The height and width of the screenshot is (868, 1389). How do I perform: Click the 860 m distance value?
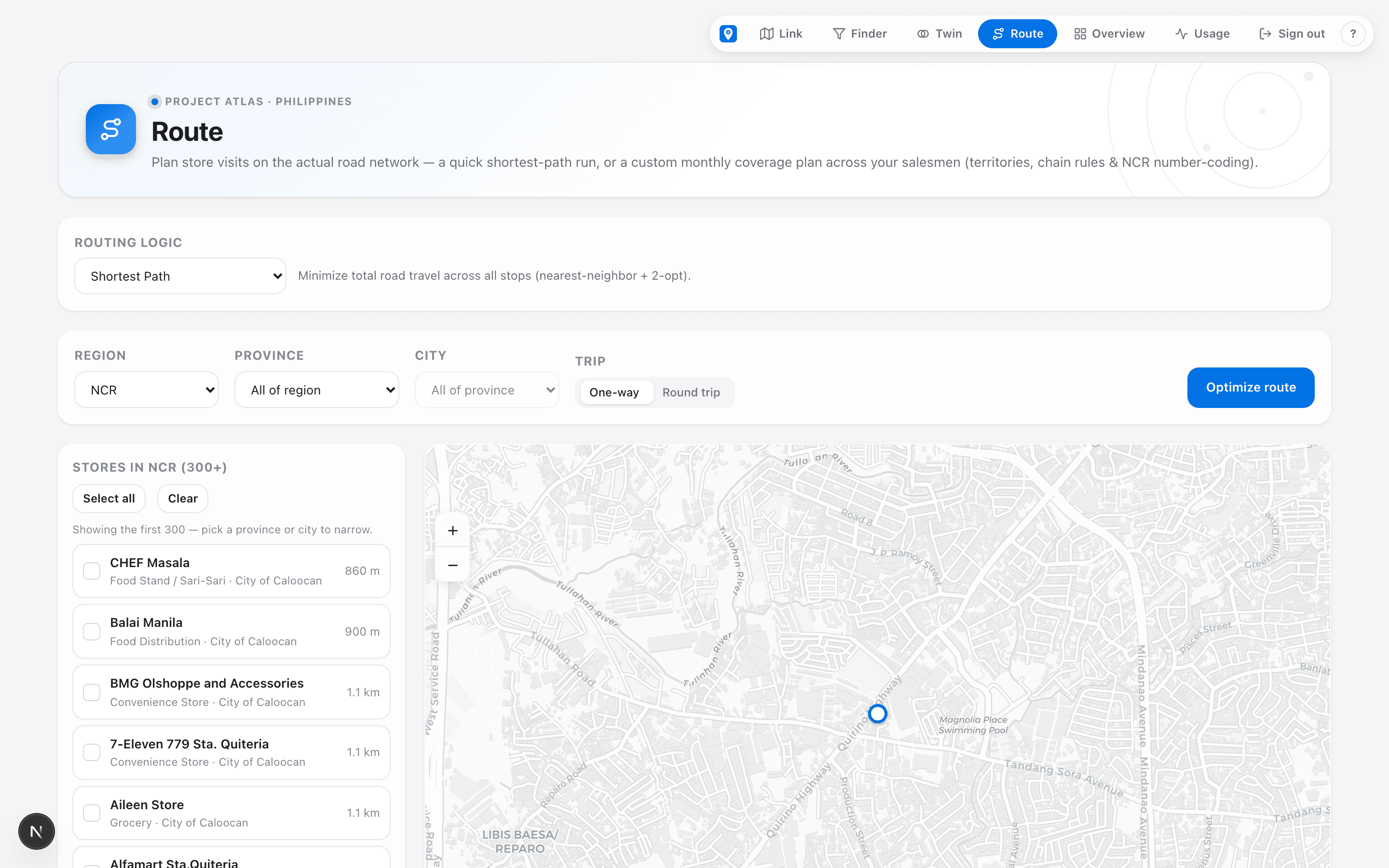coord(362,571)
